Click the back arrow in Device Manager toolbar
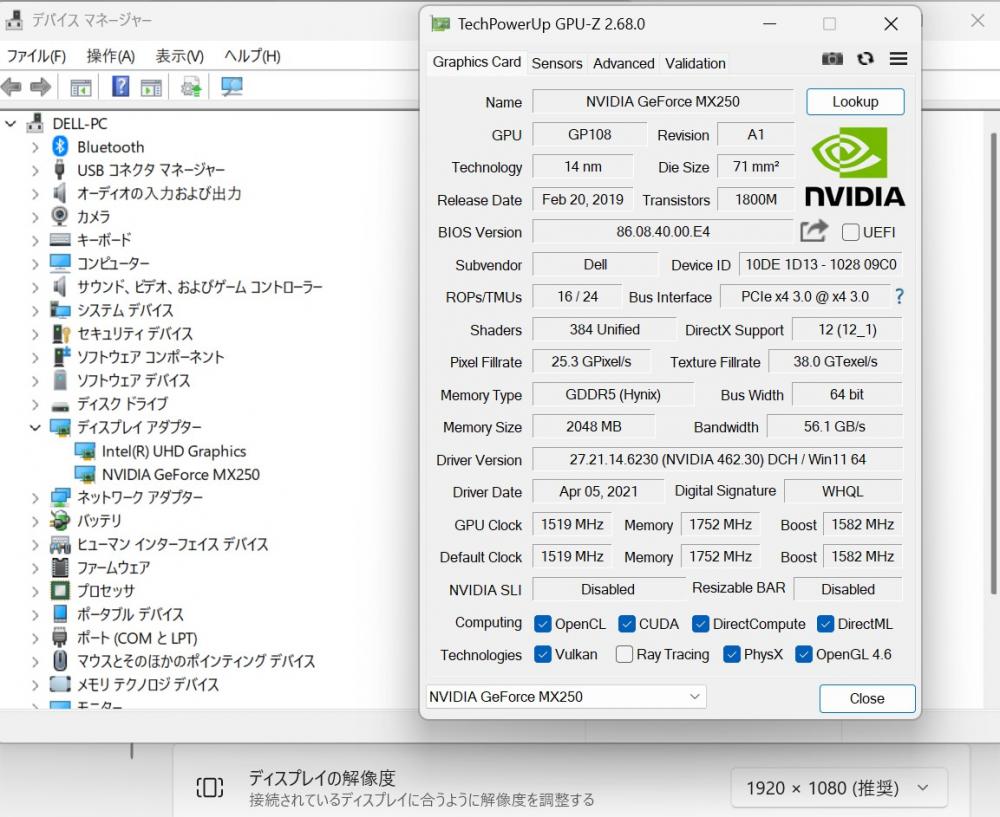This screenshot has width=1000, height=817. [x=12, y=87]
